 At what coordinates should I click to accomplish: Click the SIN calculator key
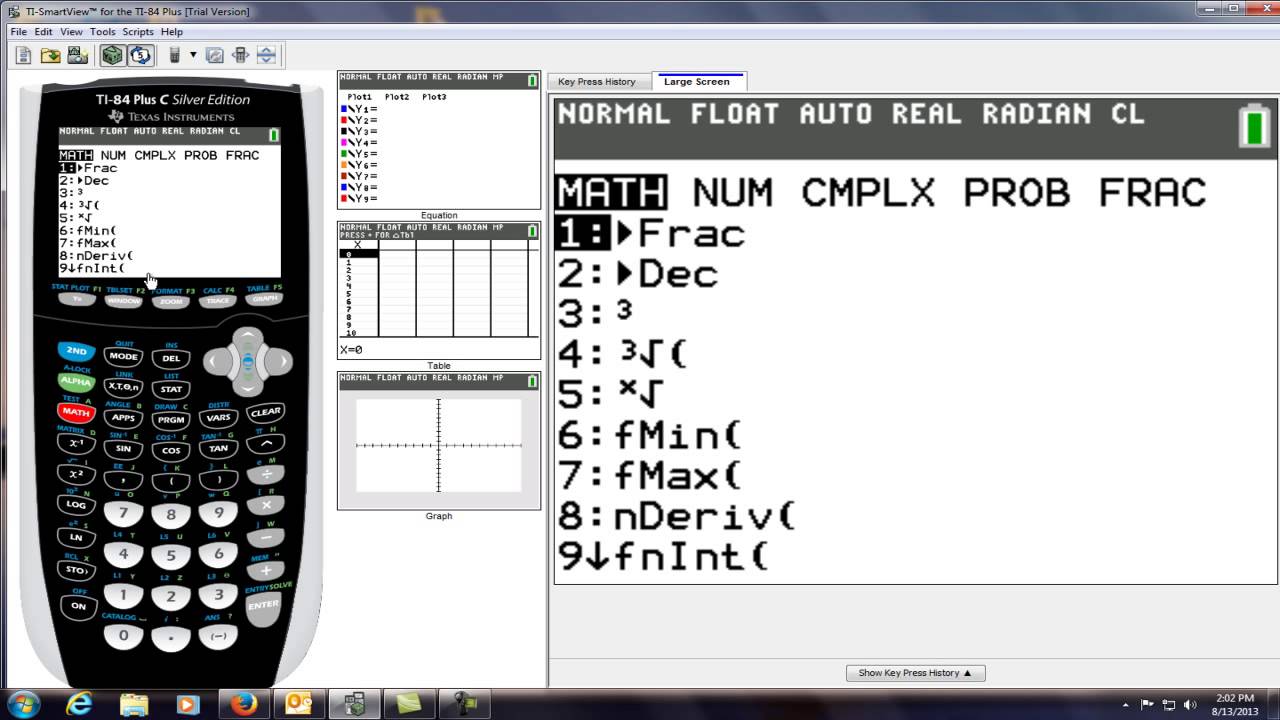[x=124, y=449]
